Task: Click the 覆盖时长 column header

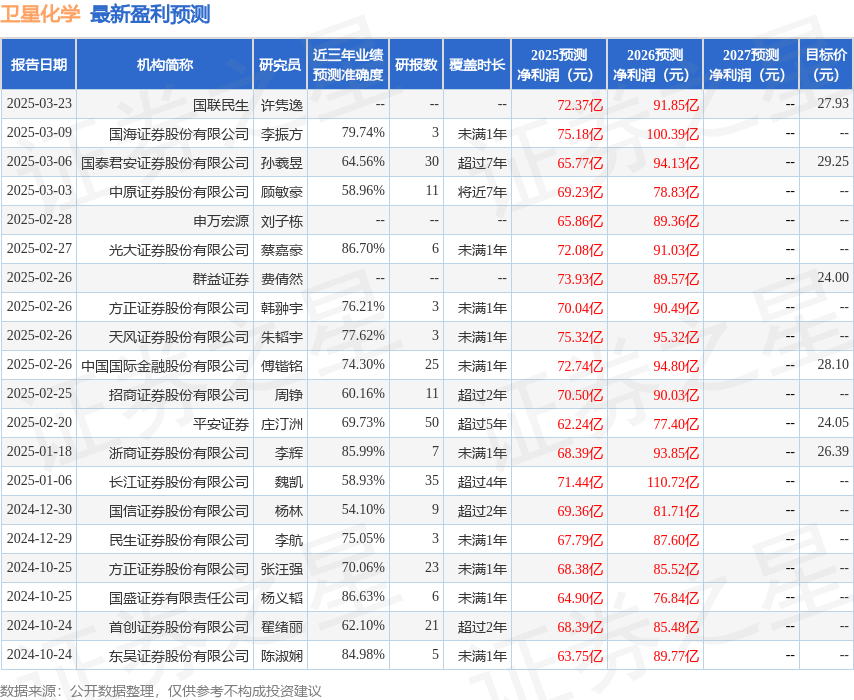Action: (477, 65)
